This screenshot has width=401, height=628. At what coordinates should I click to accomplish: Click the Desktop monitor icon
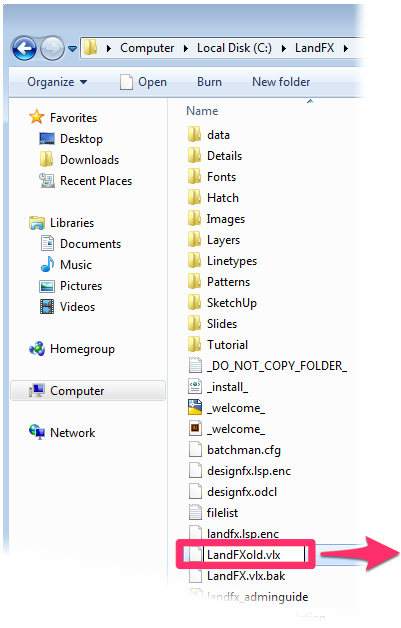pos(47,139)
